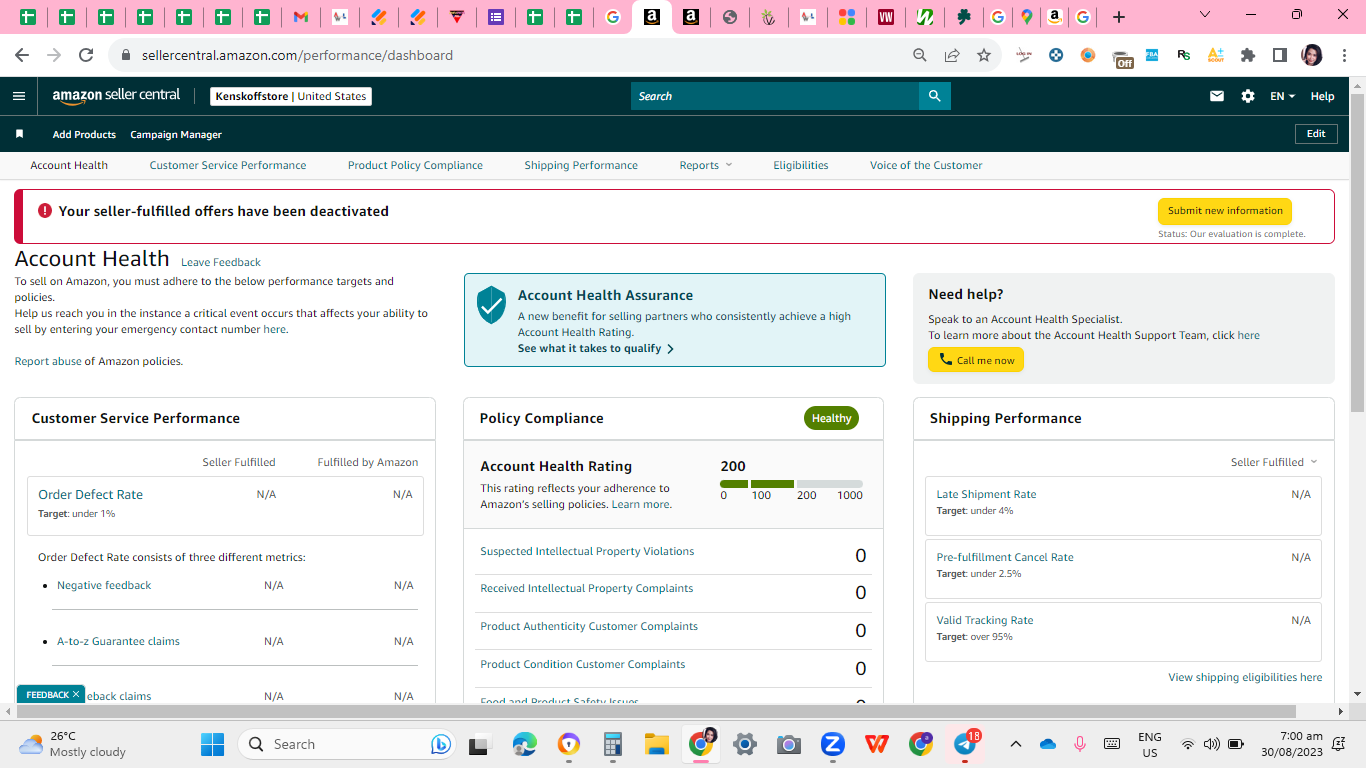This screenshot has width=1366, height=768.
Task: Bookmark this page with the star icon
Action: [x=984, y=55]
